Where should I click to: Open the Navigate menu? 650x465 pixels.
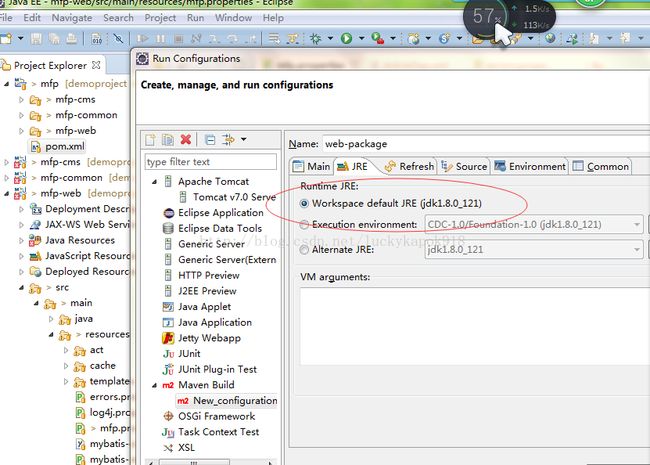(72, 18)
